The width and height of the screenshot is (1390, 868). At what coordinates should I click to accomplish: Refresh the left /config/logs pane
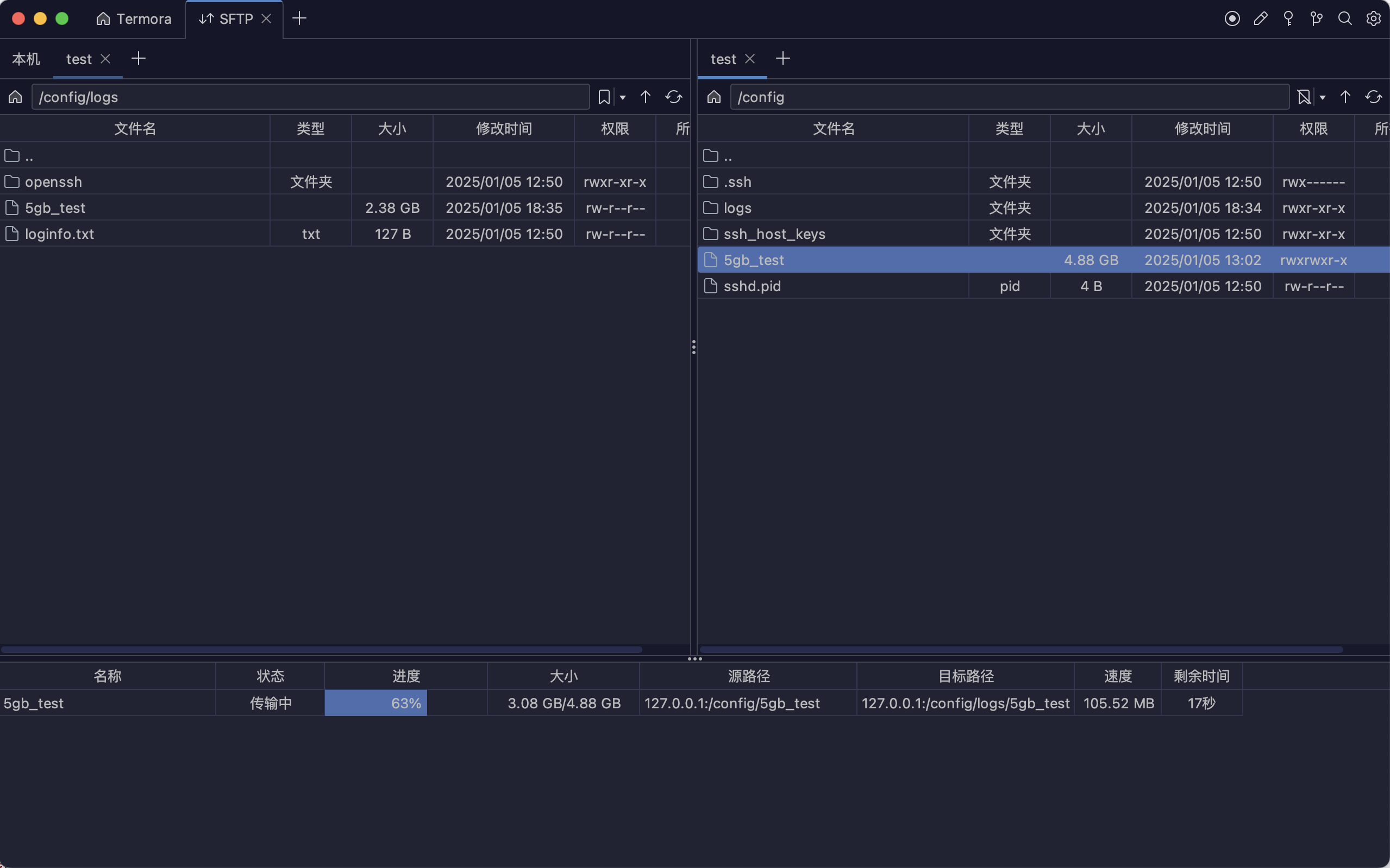coord(673,97)
